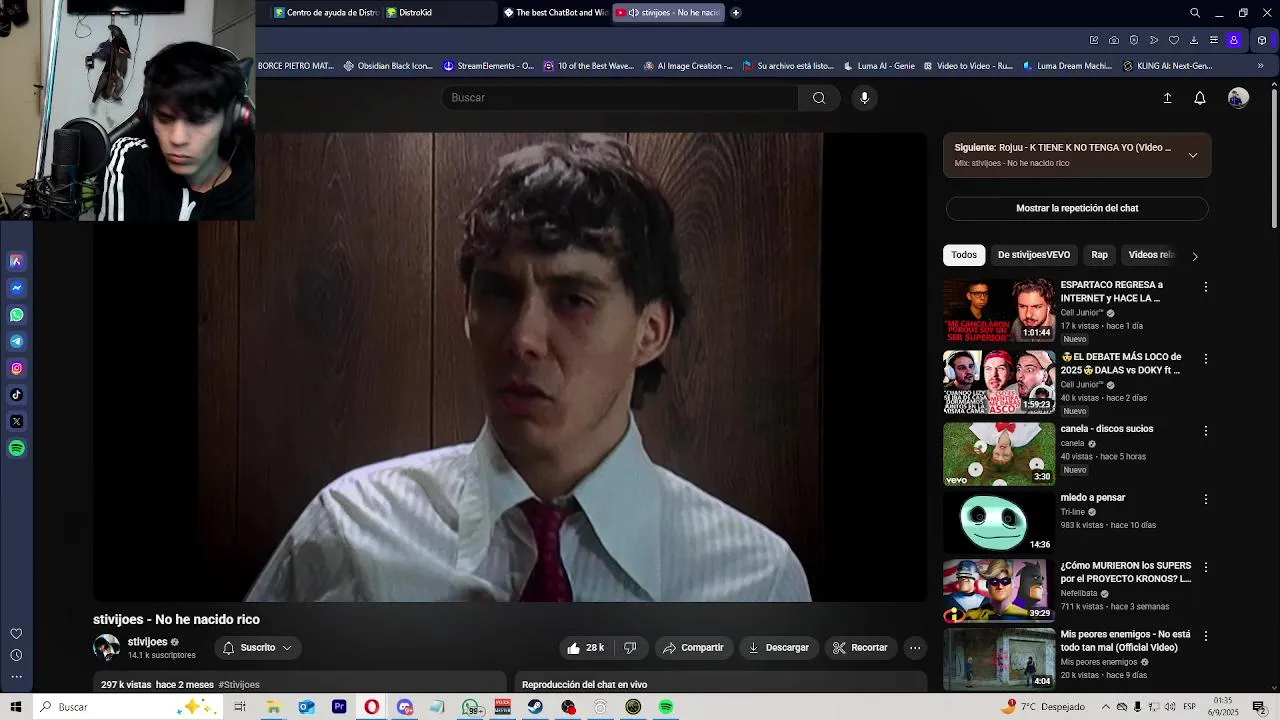
Task: Open sidebar bookmarks heart icon
Action: point(16,634)
